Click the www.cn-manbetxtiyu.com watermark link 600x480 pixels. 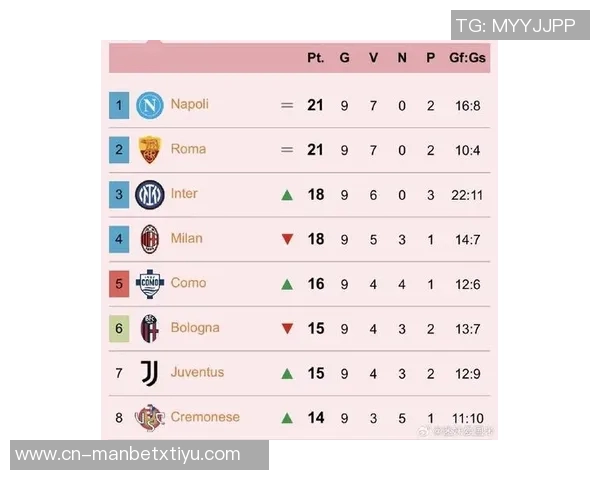pos(127,455)
